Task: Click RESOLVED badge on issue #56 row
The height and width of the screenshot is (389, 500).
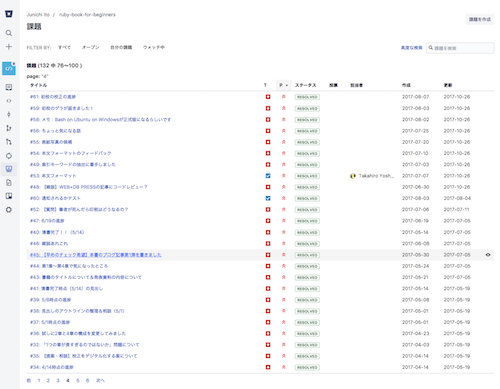Action: click(307, 131)
